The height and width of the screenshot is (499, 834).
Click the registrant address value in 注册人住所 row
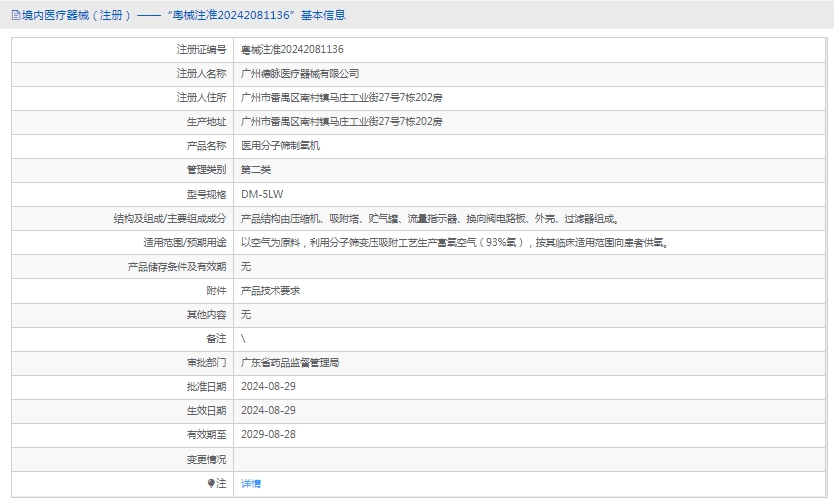[x=342, y=97]
